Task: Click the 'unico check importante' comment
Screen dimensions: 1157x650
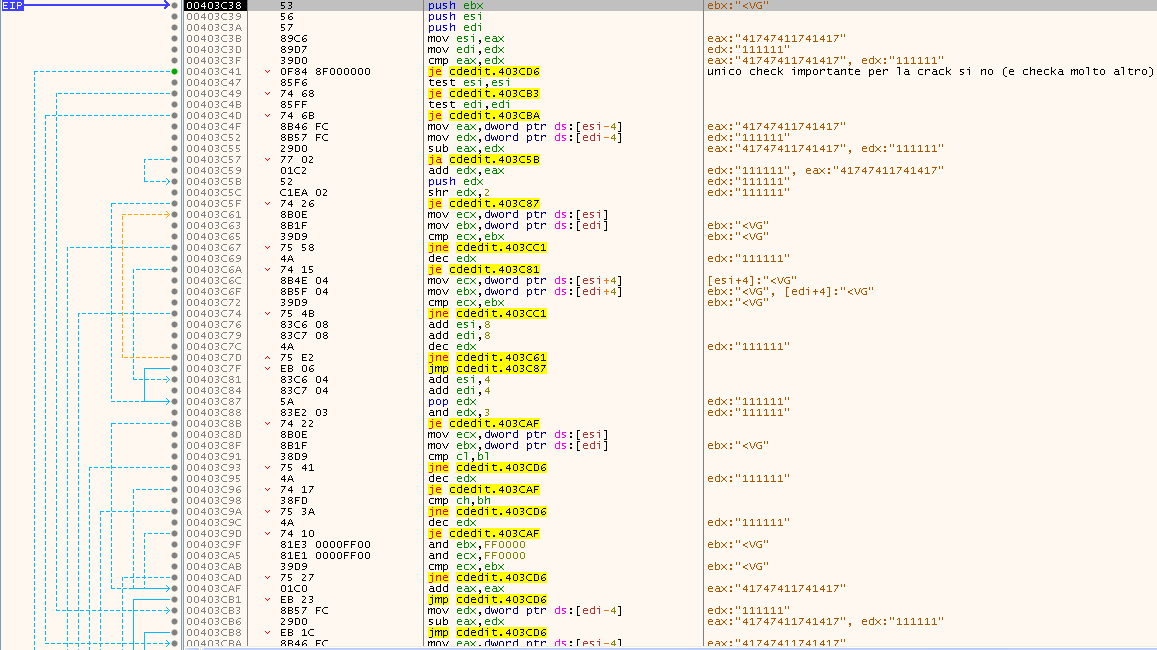Action: pyautogui.click(x=929, y=72)
